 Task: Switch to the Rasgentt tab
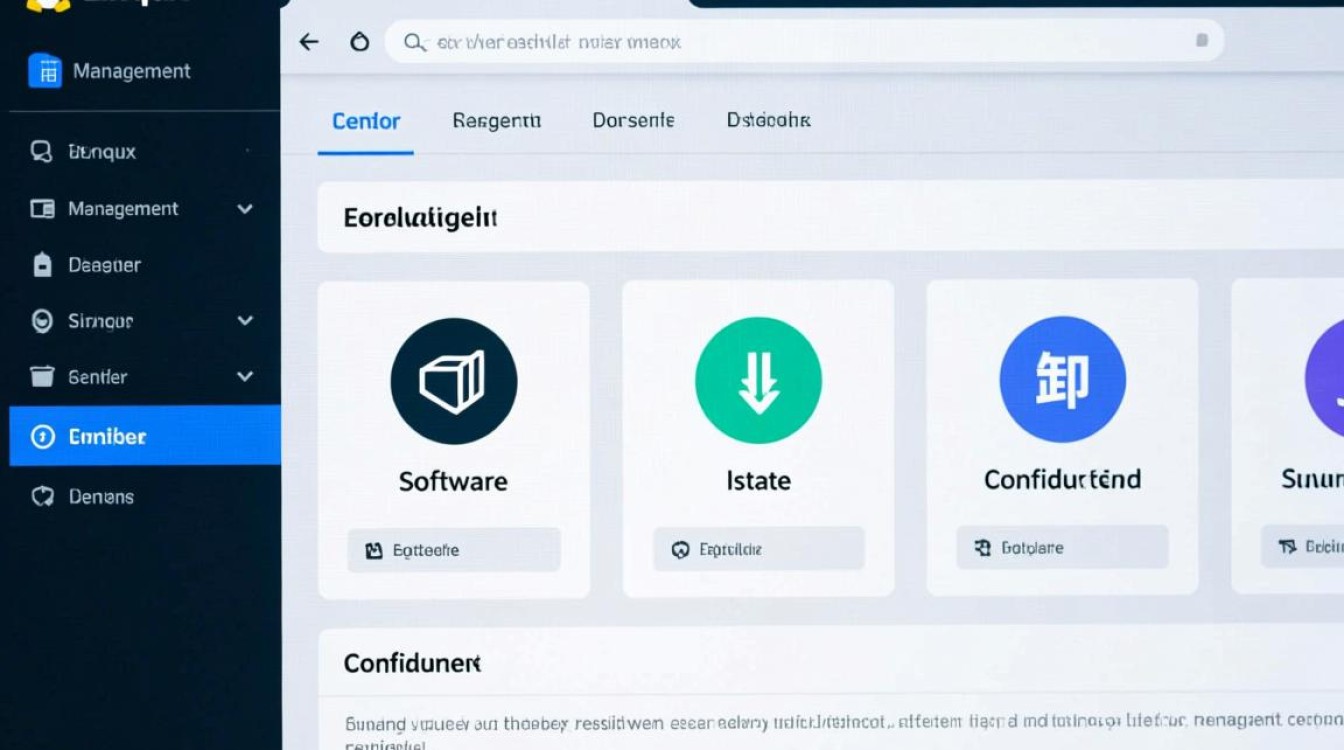coord(496,121)
